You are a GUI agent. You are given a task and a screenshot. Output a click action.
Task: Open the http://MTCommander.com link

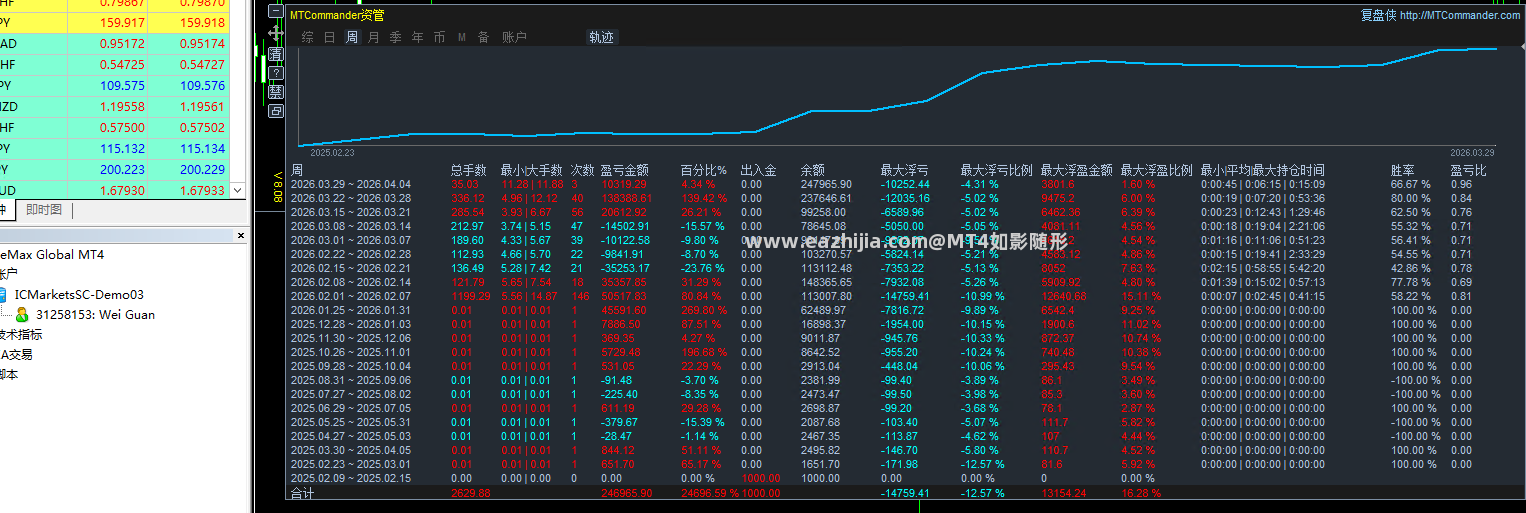tap(1460, 15)
